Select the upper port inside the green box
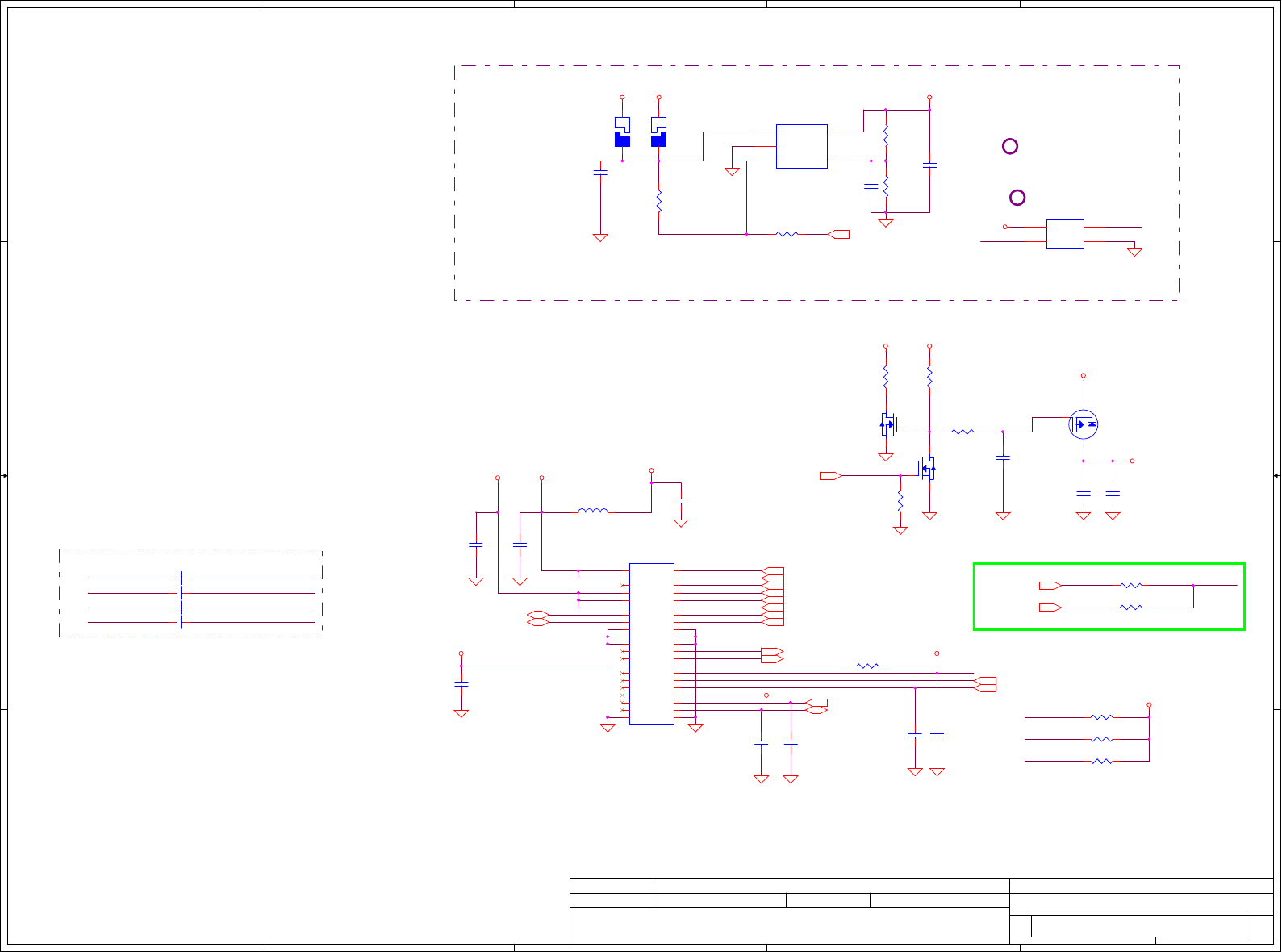Screen dimensions: 1282x952 [x=1050, y=585]
